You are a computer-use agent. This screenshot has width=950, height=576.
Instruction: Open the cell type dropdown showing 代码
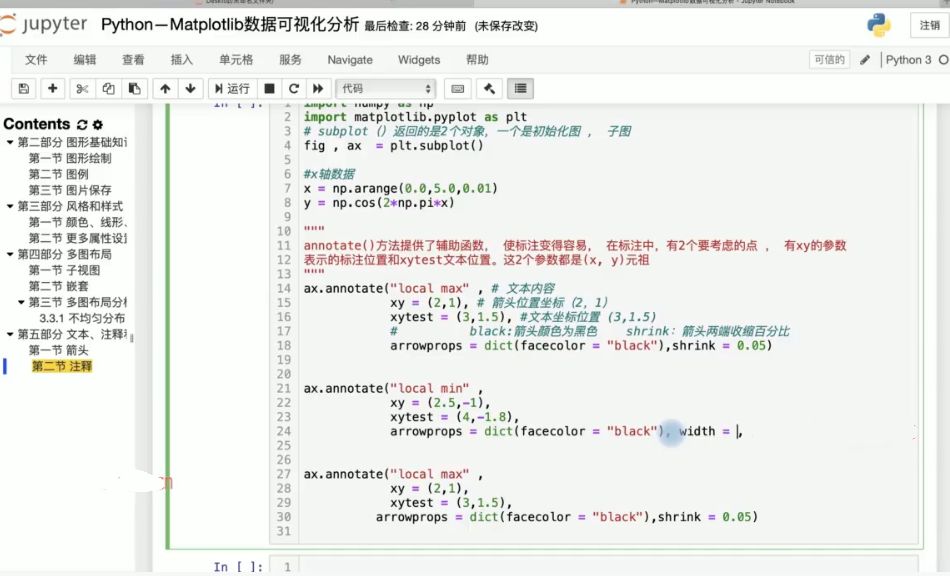[x=385, y=89]
